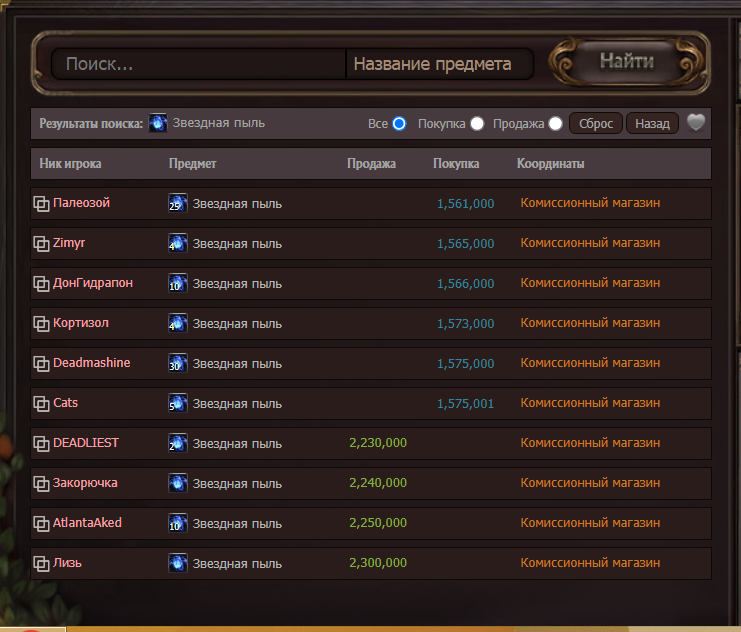Click the Звездная пыль icon in search results header
This screenshot has width=741, height=632.
[x=158, y=123]
